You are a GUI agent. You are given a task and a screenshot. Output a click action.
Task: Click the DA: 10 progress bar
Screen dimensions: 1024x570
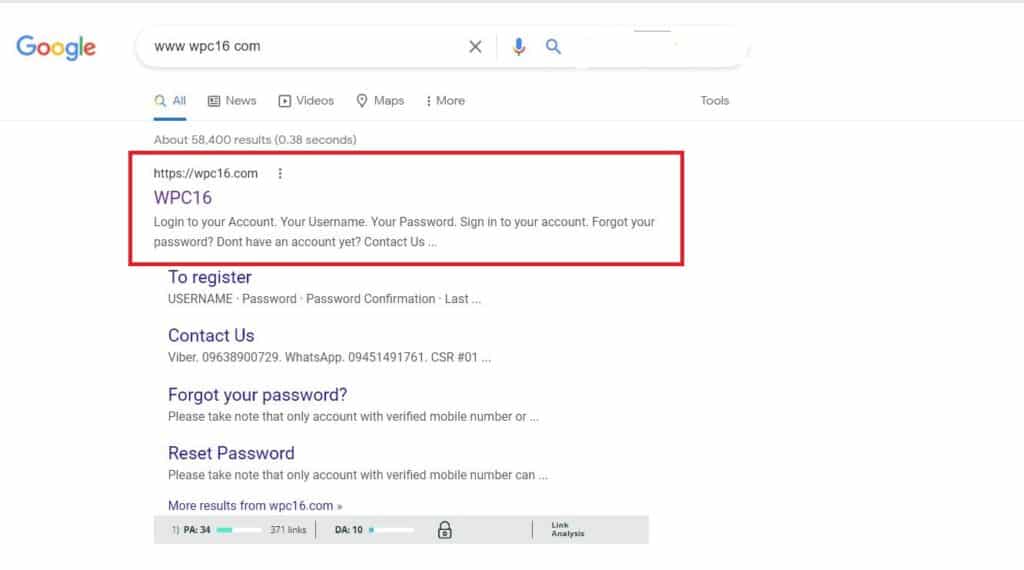coord(391,530)
